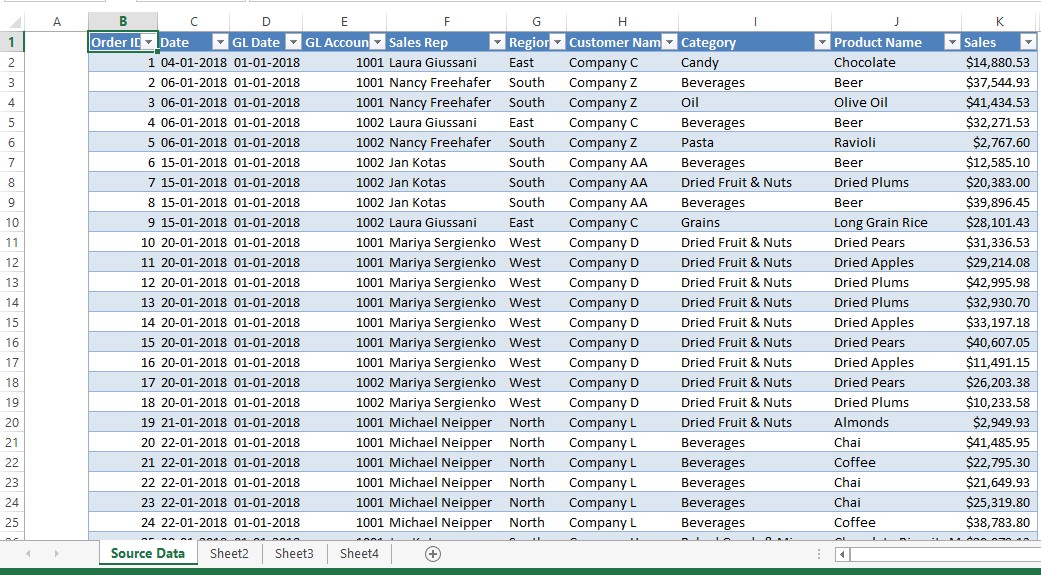The height and width of the screenshot is (575, 1041).
Task: Select column B header
Action: [123, 22]
